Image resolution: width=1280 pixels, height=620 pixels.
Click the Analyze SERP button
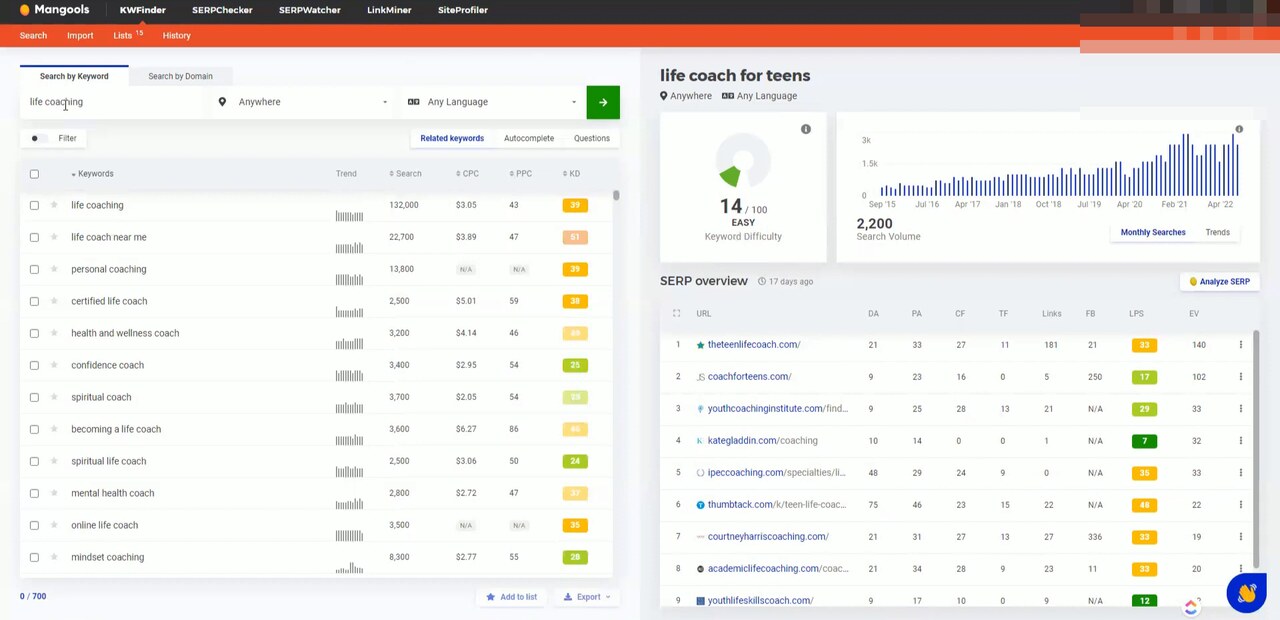[1219, 282]
